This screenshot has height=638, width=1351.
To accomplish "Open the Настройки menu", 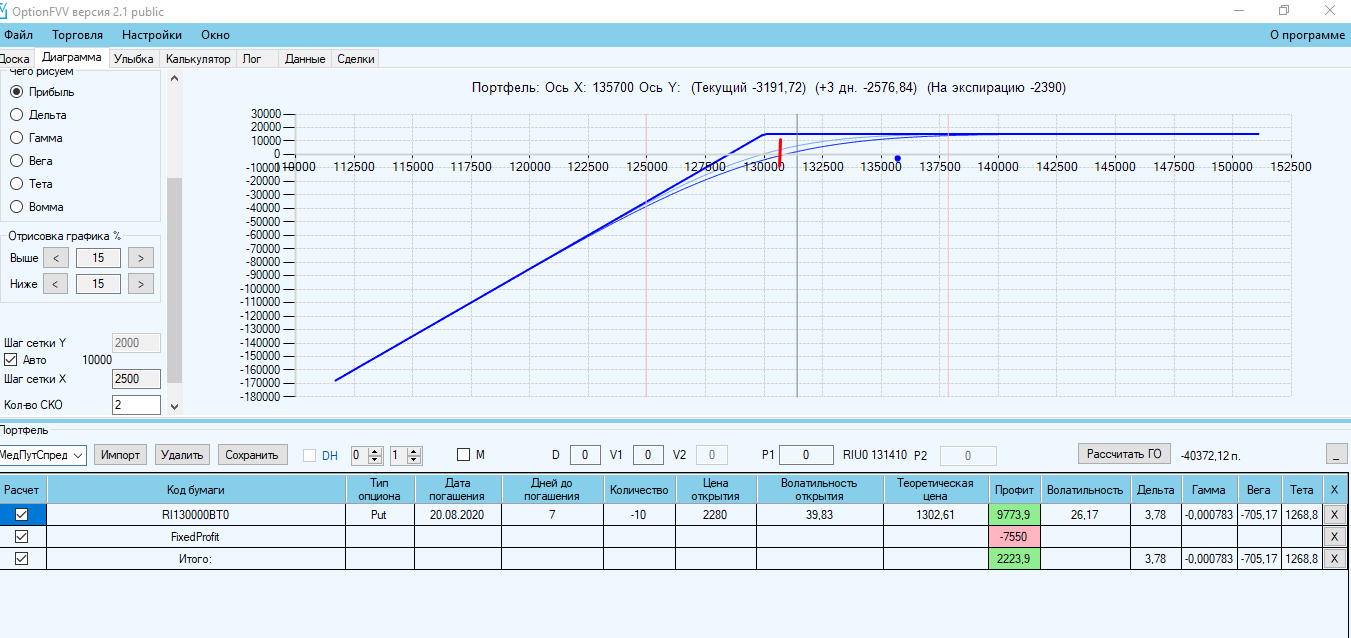I will click(151, 35).
